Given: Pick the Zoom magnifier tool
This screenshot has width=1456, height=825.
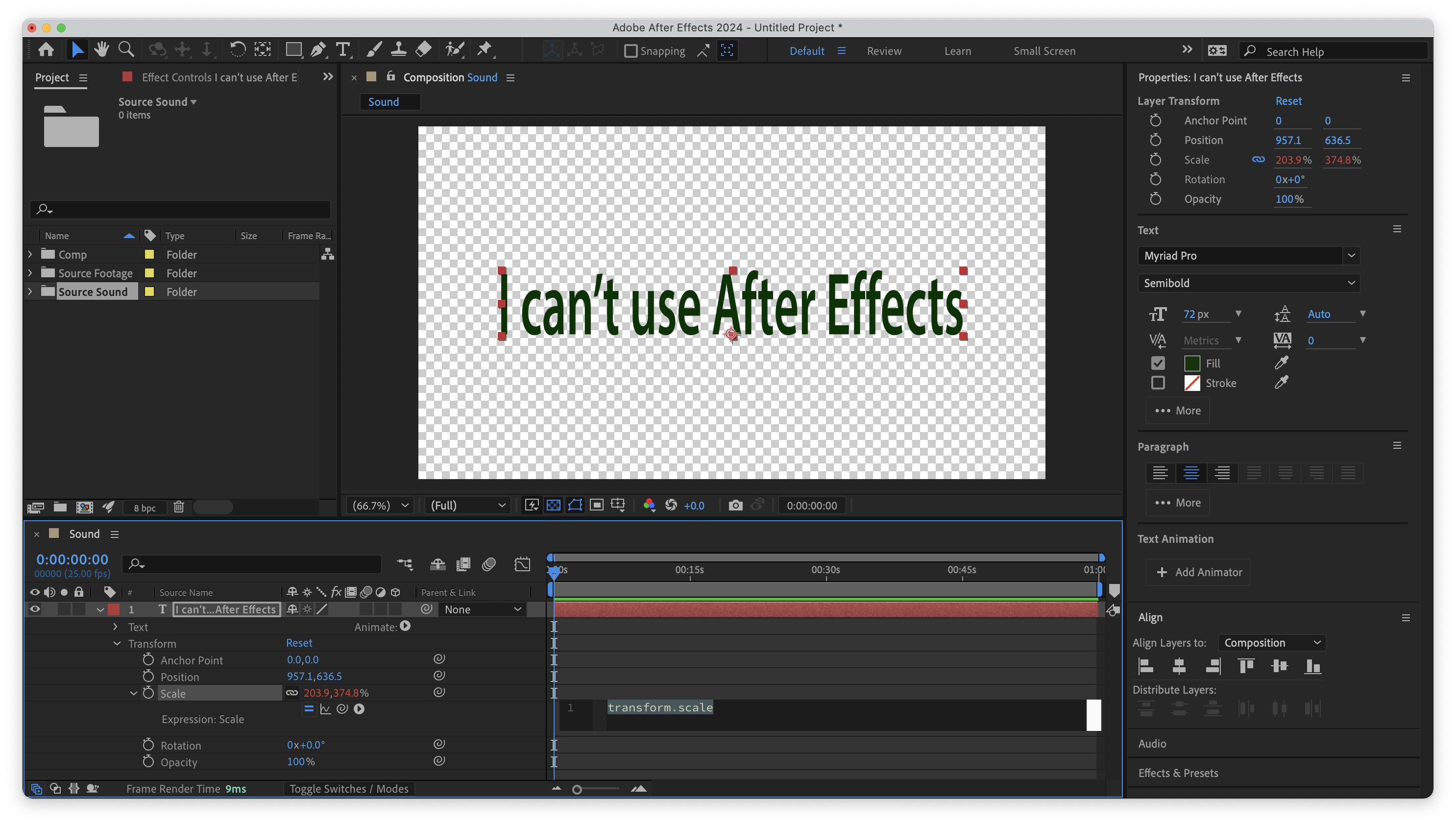Looking at the screenshot, I should click(x=126, y=50).
